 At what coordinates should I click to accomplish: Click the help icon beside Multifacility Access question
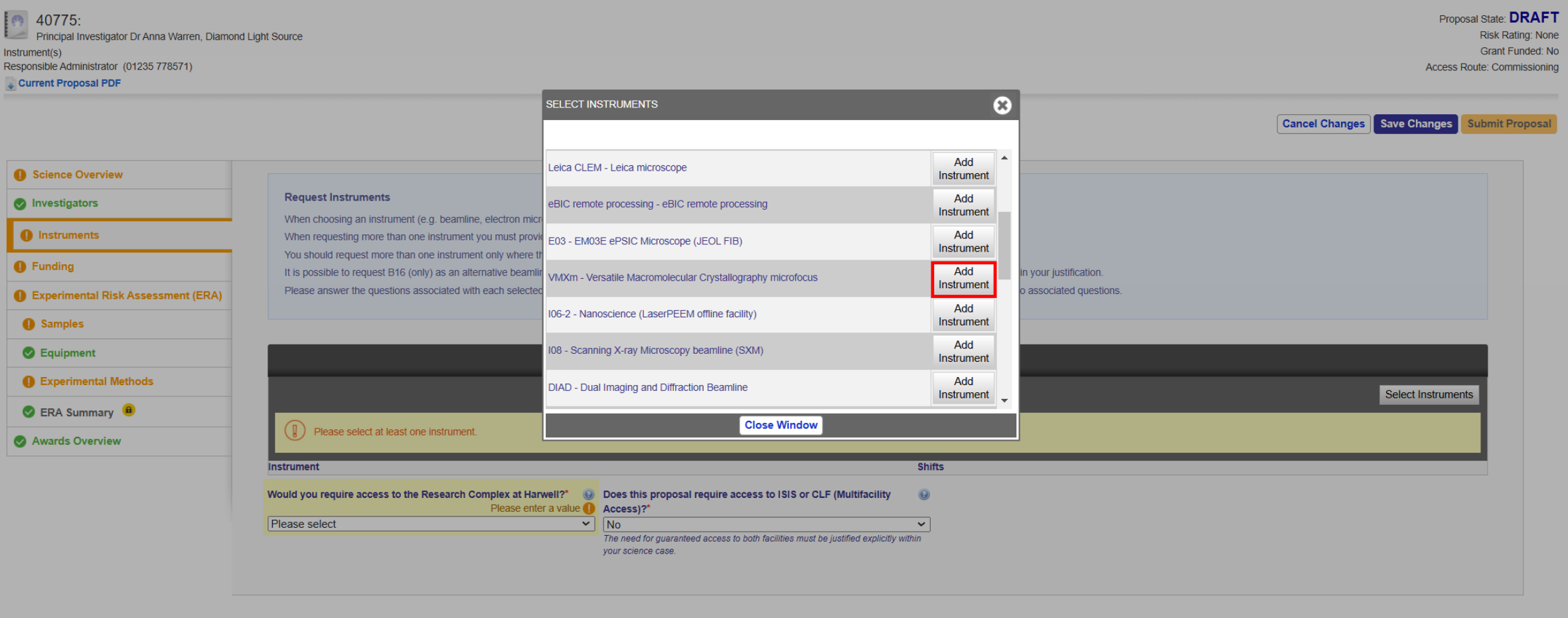(x=923, y=495)
